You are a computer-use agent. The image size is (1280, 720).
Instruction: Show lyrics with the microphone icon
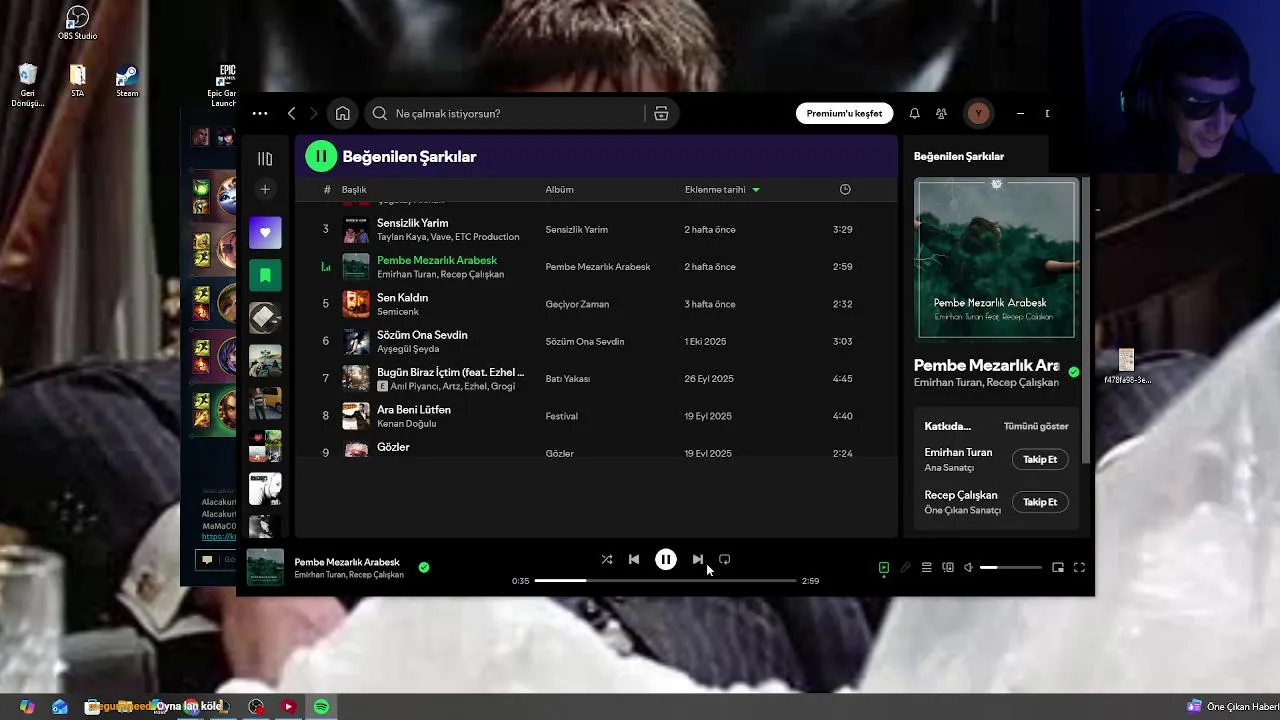[905, 568]
